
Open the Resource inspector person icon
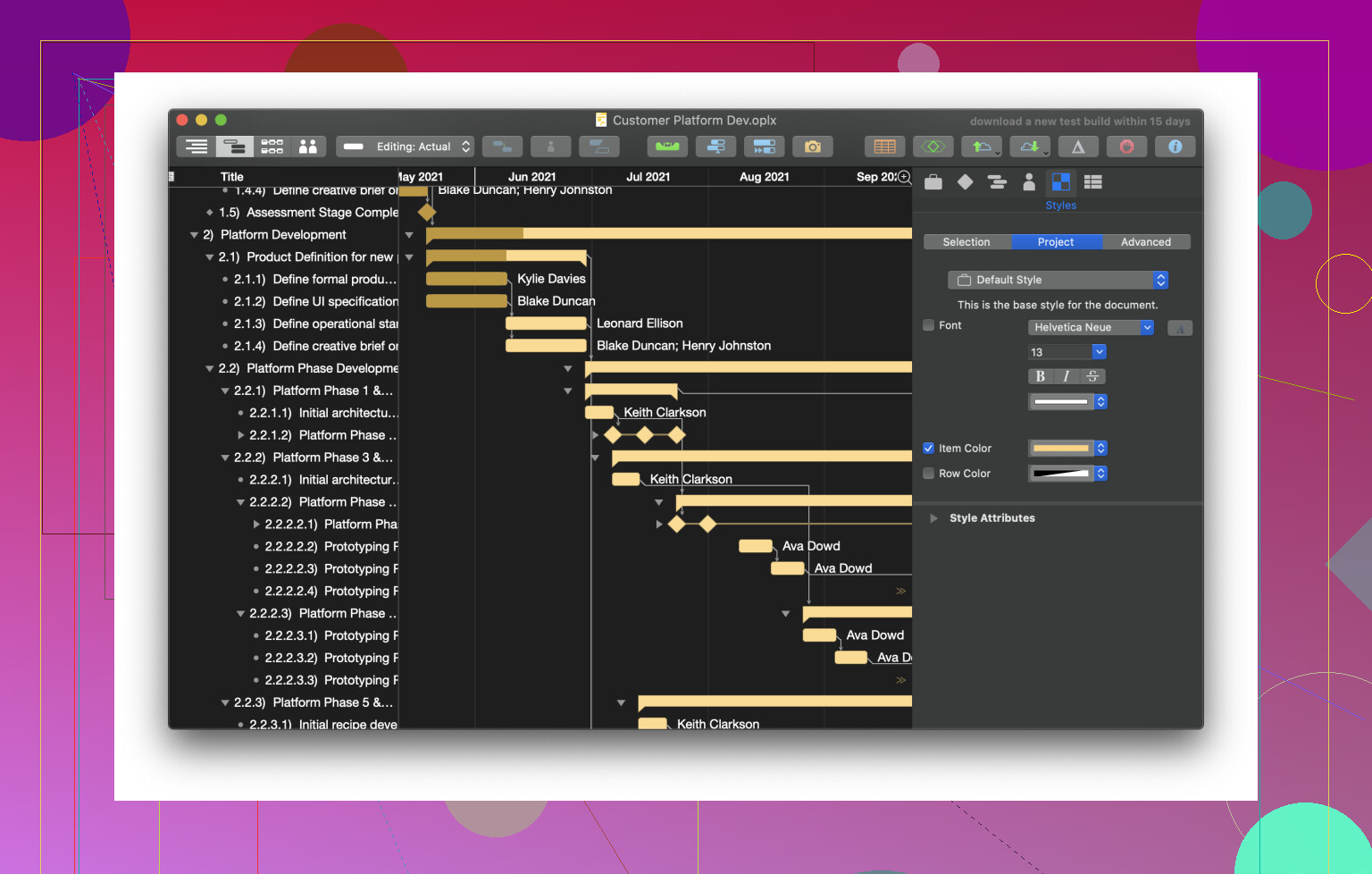pos(1029,182)
